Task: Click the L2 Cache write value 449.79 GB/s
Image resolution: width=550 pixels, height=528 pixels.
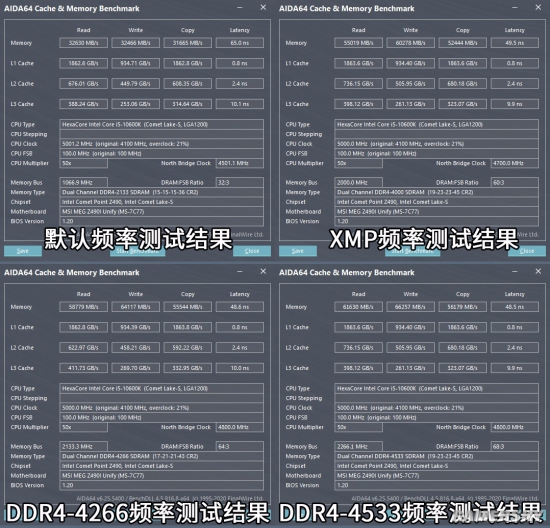Action: 135,83
